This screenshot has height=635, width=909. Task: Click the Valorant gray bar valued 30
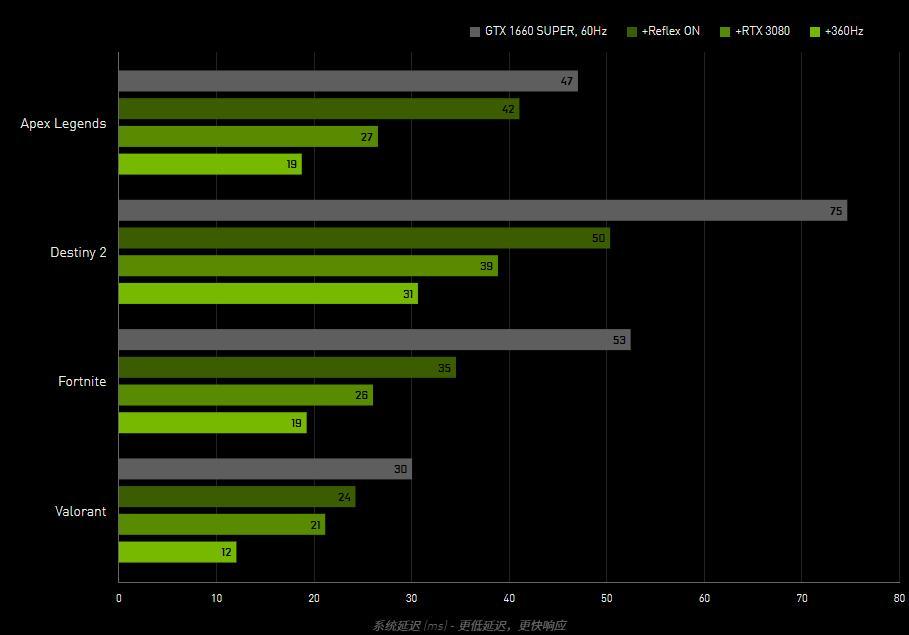coord(265,469)
